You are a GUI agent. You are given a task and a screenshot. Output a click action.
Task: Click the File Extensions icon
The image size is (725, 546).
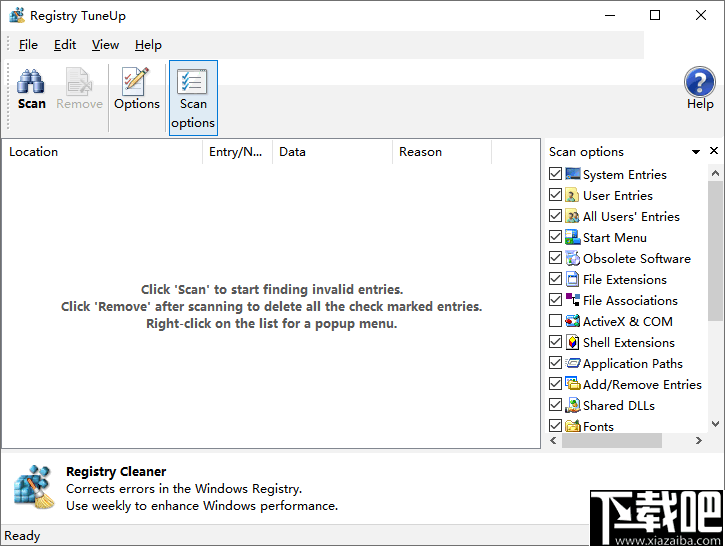572,279
